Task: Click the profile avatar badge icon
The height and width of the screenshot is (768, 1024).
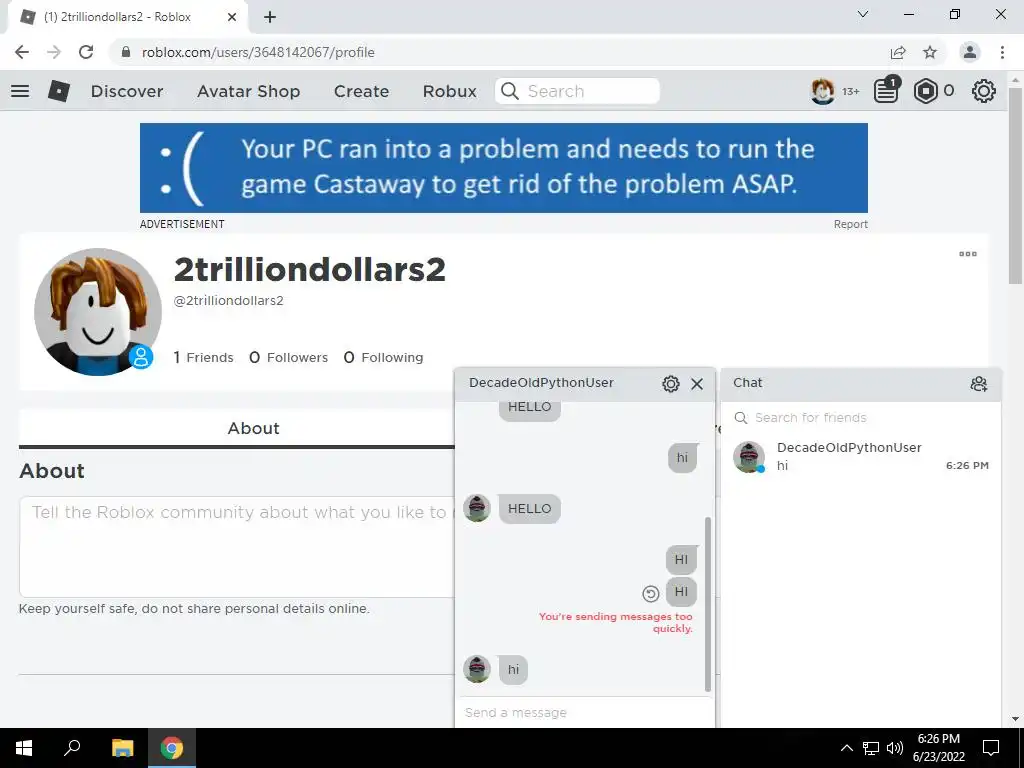Action: pos(141,357)
